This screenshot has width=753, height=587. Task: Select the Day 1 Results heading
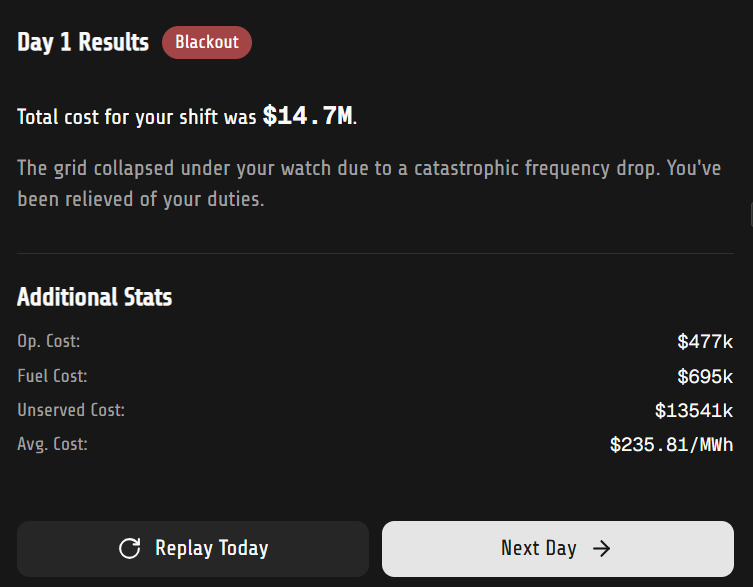83,43
